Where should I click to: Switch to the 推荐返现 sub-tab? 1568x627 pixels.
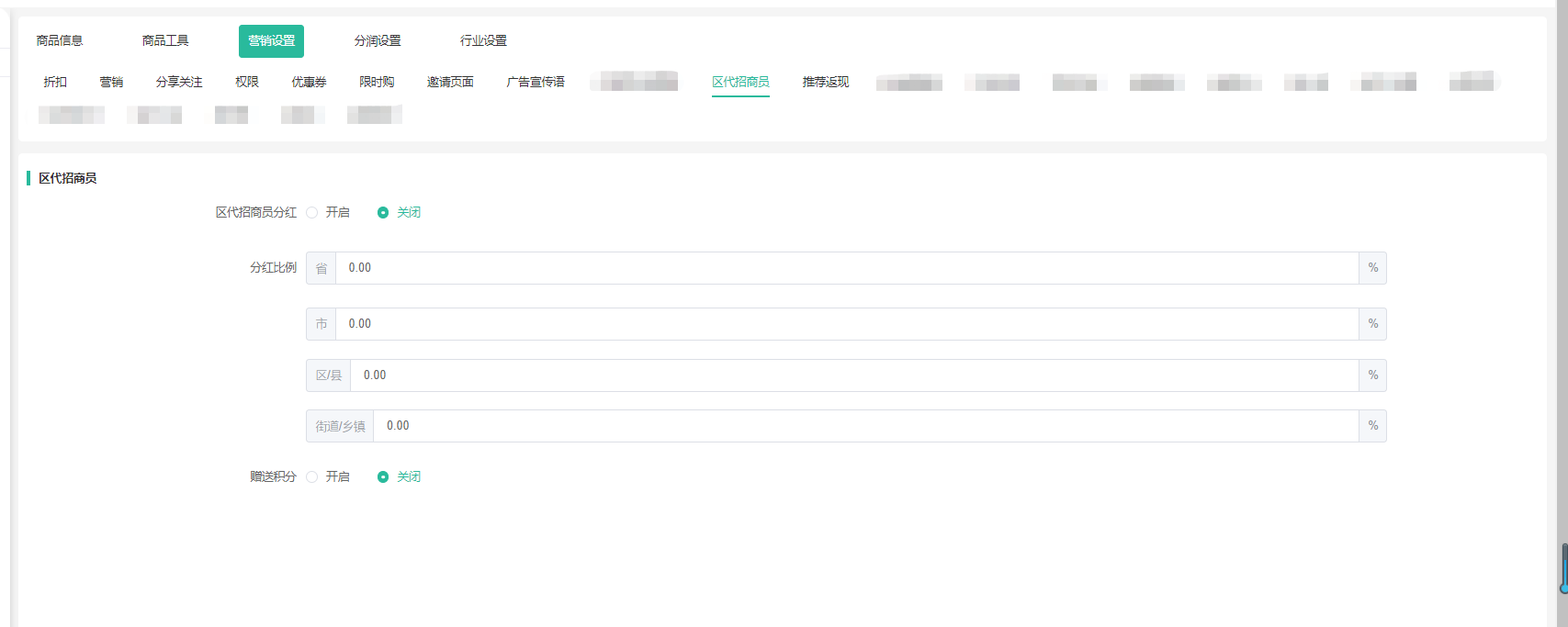click(x=825, y=82)
